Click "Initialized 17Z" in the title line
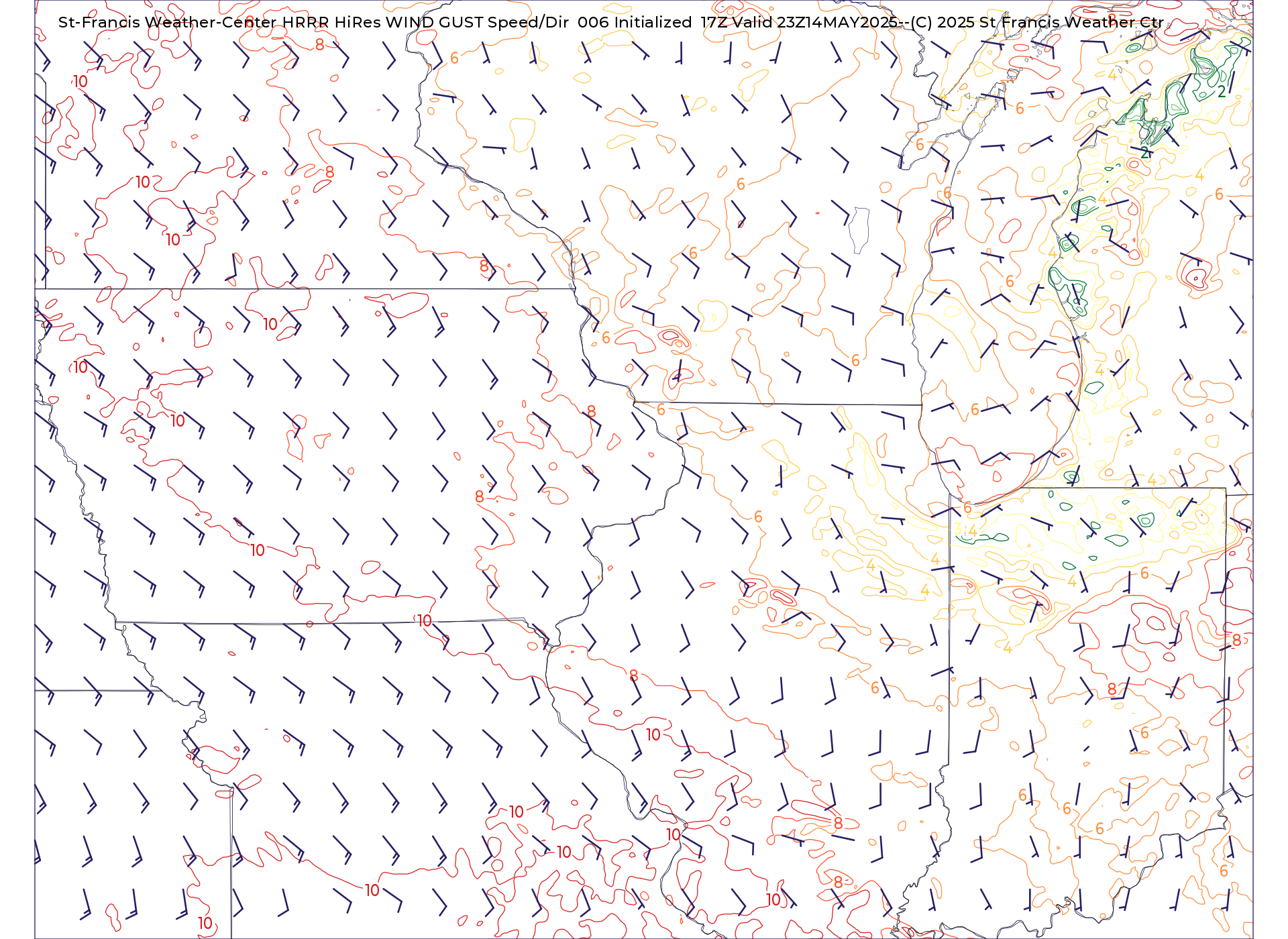This screenshot has height=939, width=1288. 670,22
